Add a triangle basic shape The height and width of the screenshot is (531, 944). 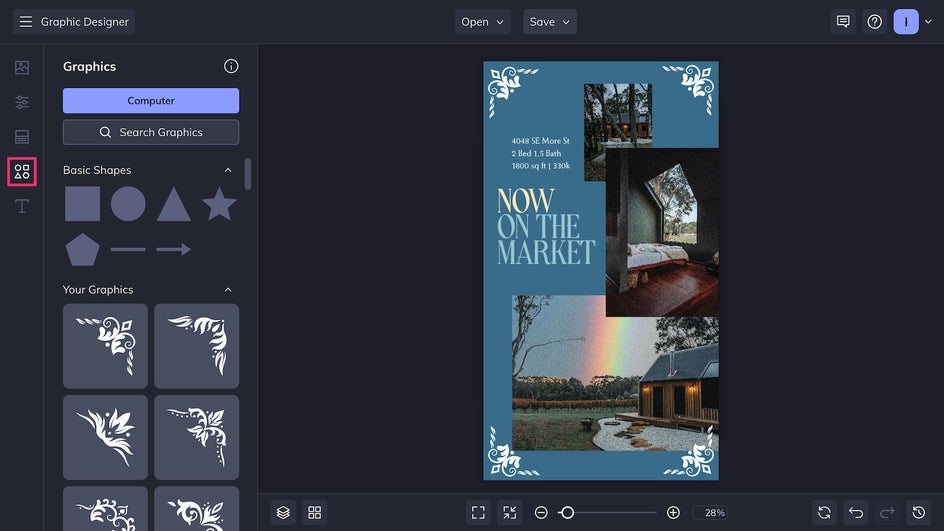tap(174, 204)
